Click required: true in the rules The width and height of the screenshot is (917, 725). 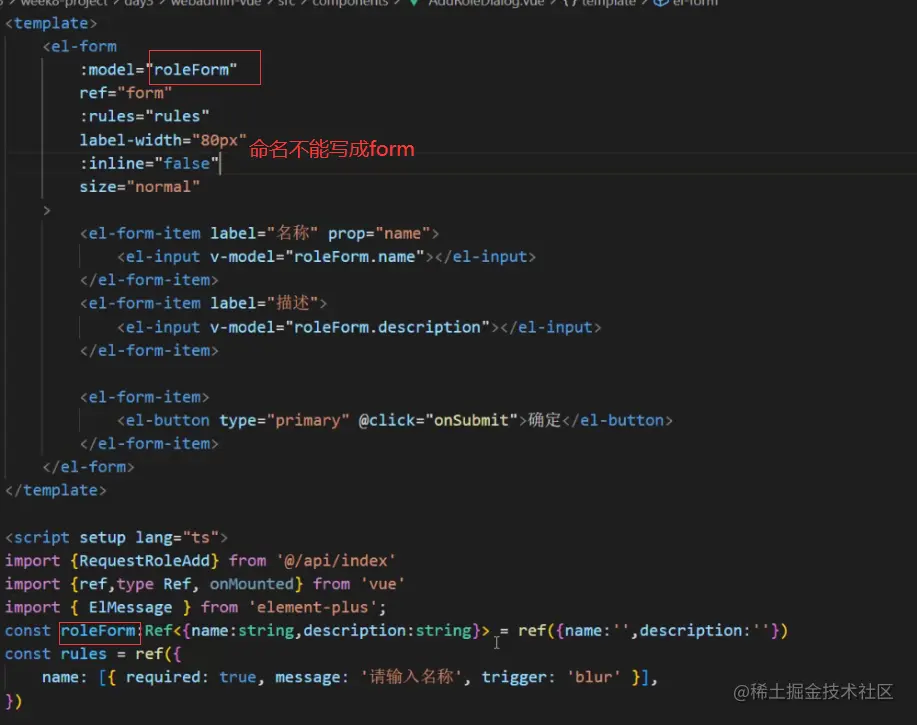pos(191,678)
